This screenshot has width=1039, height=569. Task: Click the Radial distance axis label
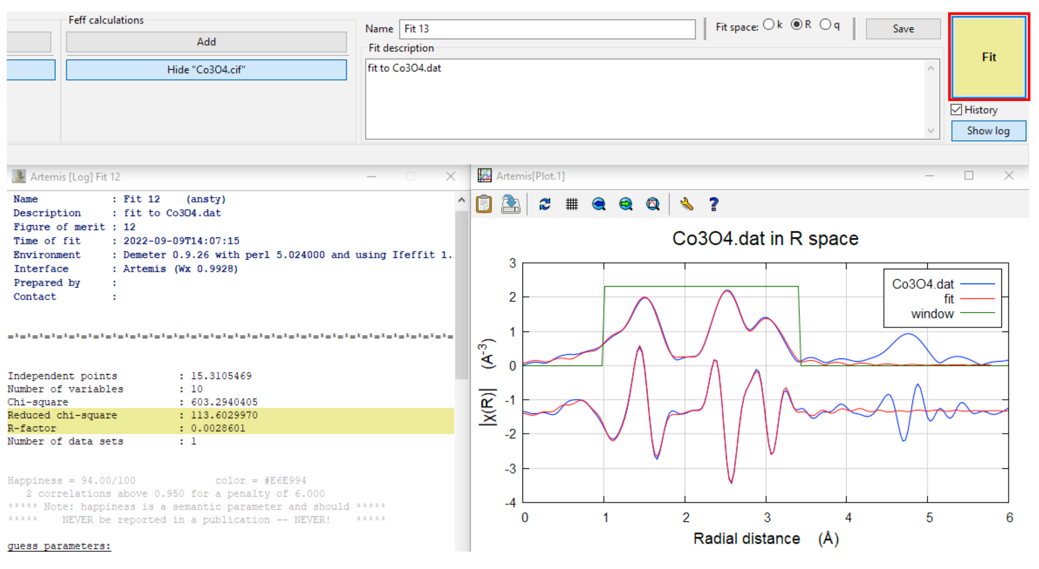(766, 539)
